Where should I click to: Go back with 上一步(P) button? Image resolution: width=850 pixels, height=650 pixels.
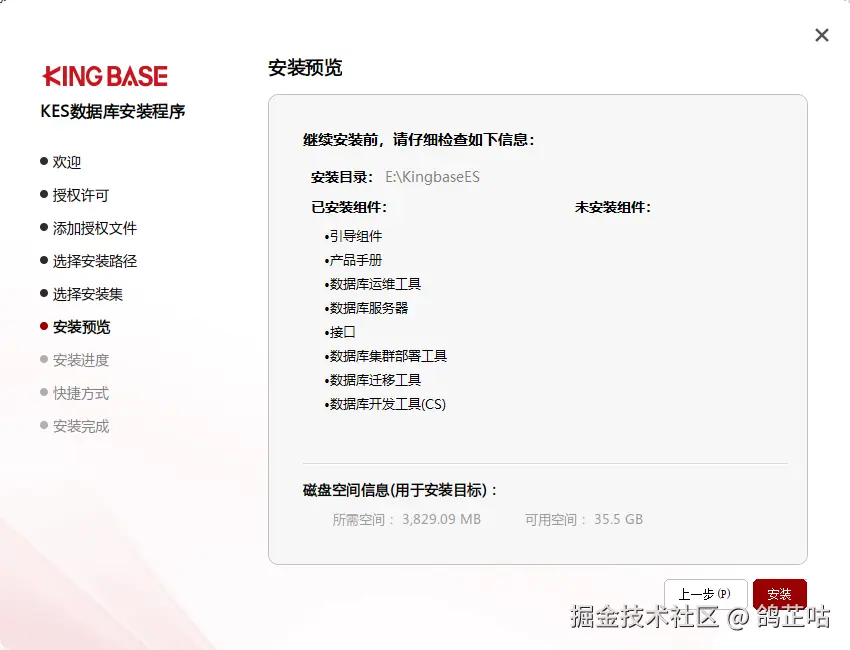tap(705, 594)
